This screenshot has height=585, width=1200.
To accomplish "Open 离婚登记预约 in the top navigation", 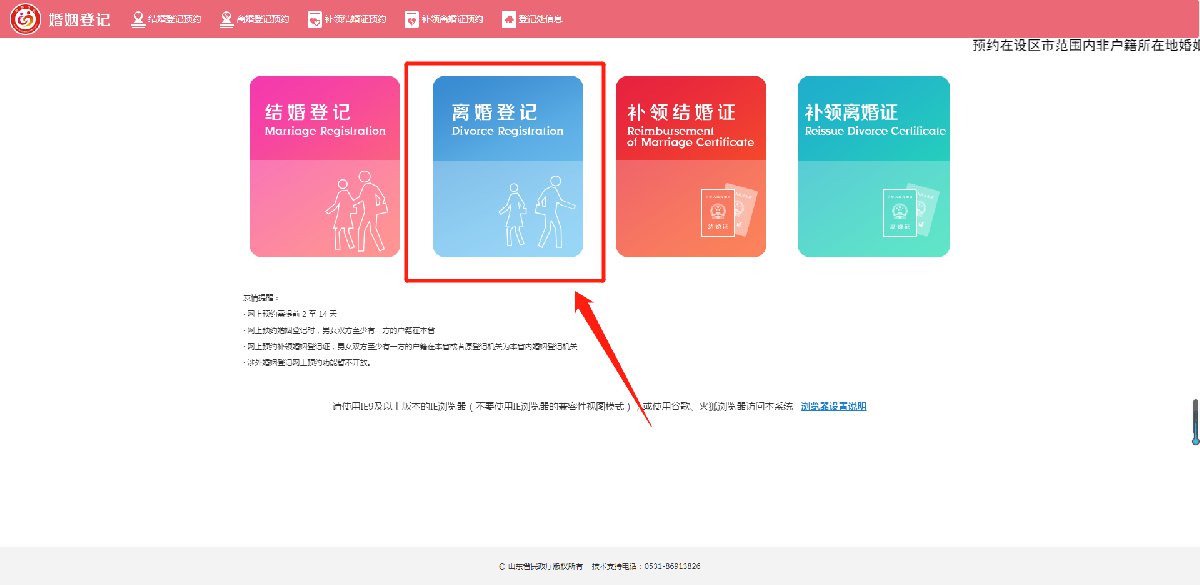I will click(x=254, y=19).
